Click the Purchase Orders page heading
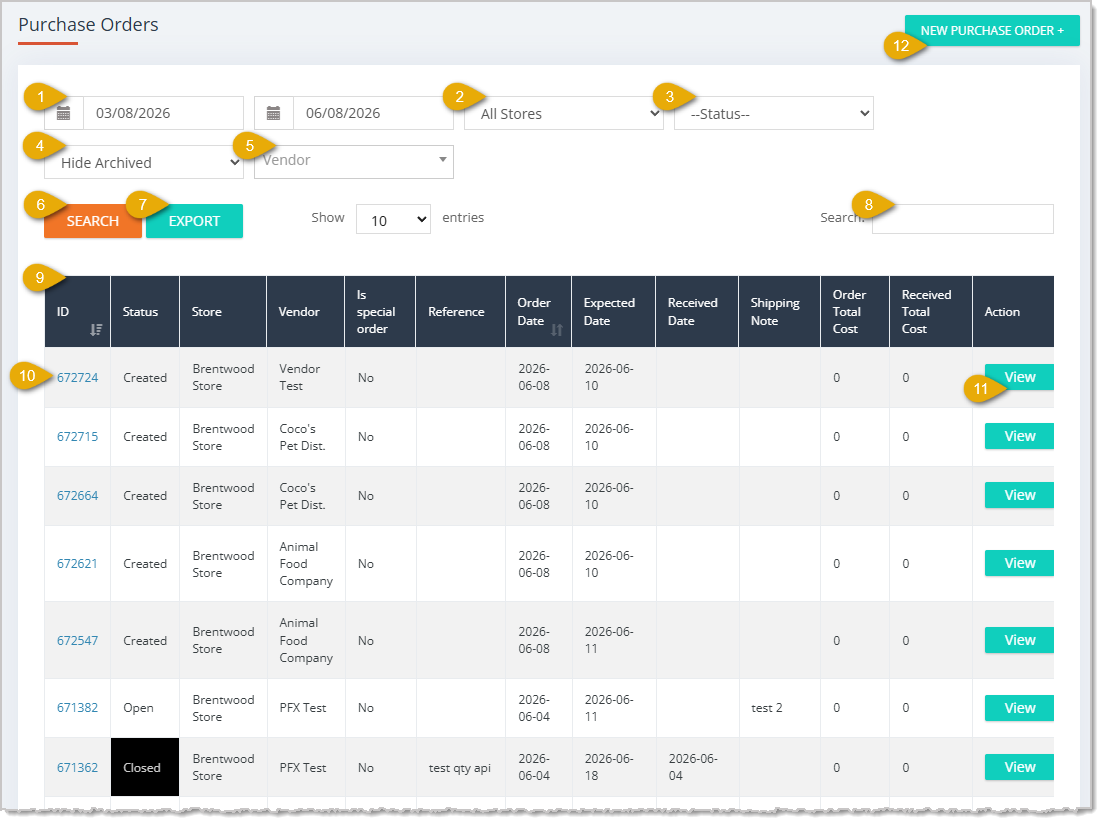The width and height of the screenshot is (1102, 824). (x=89, y=25)
